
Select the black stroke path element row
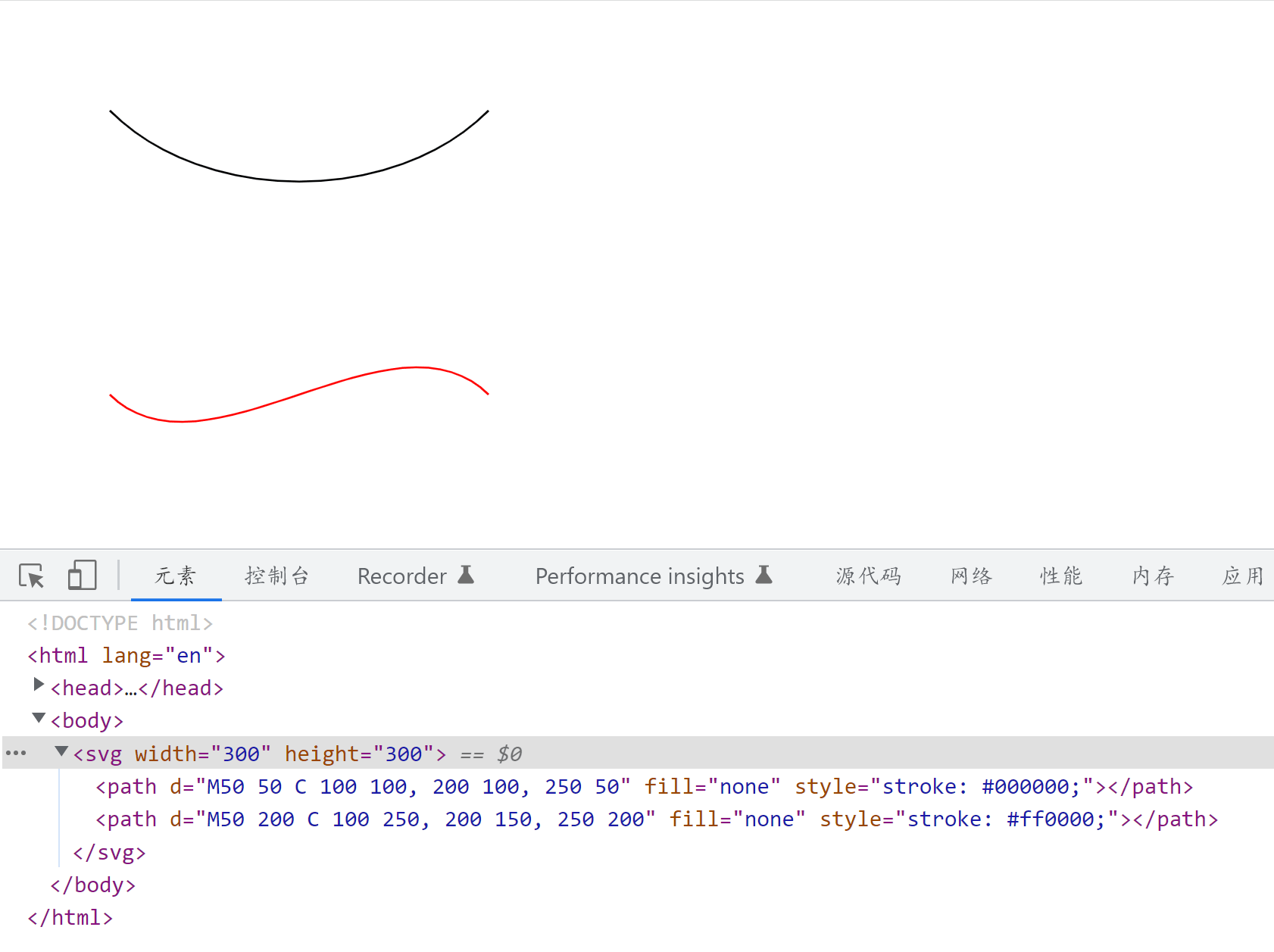point(645,786)
